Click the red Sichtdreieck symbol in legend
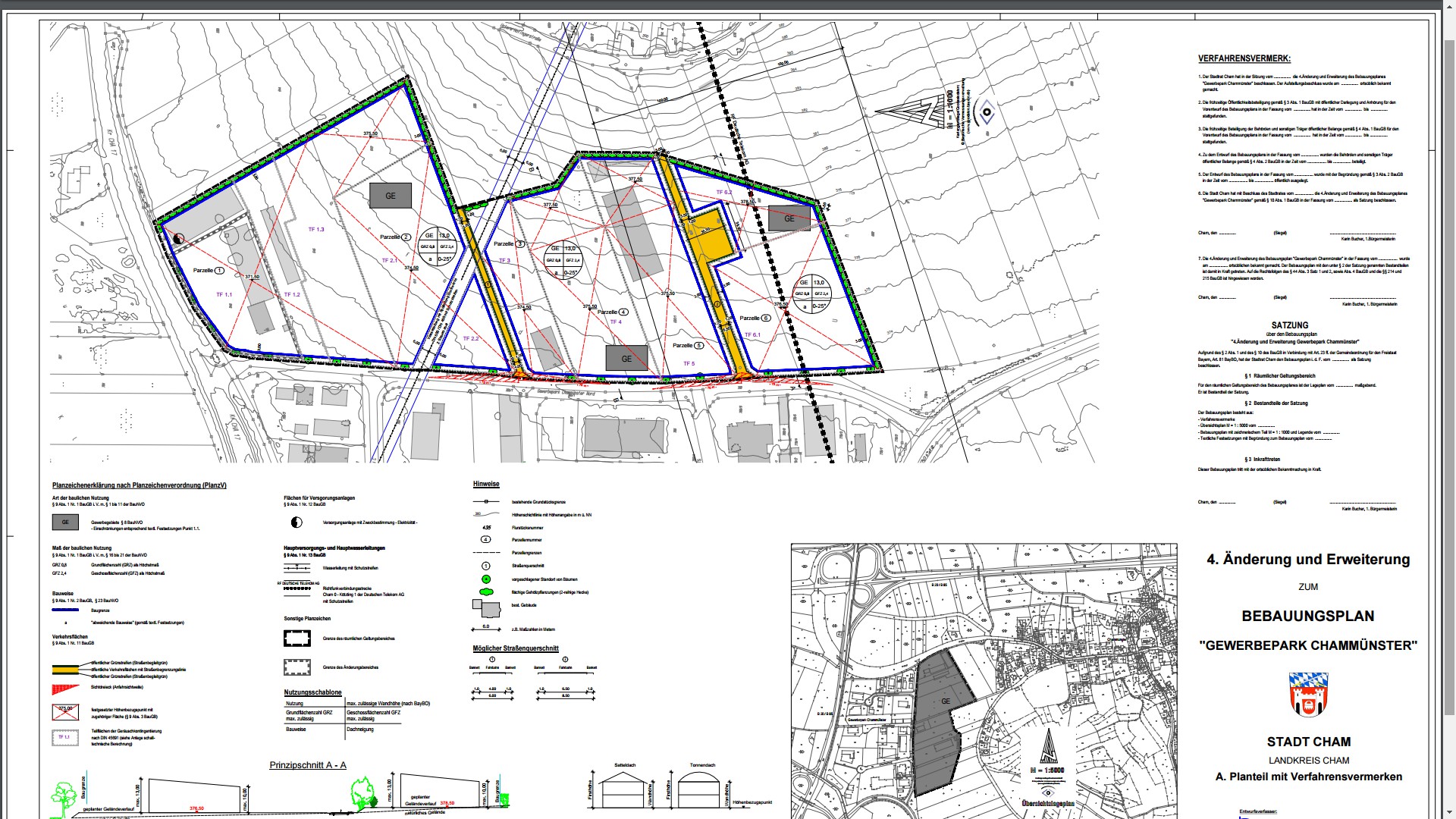Viewport: 1456px width, 819px height. tap(65, 689)
